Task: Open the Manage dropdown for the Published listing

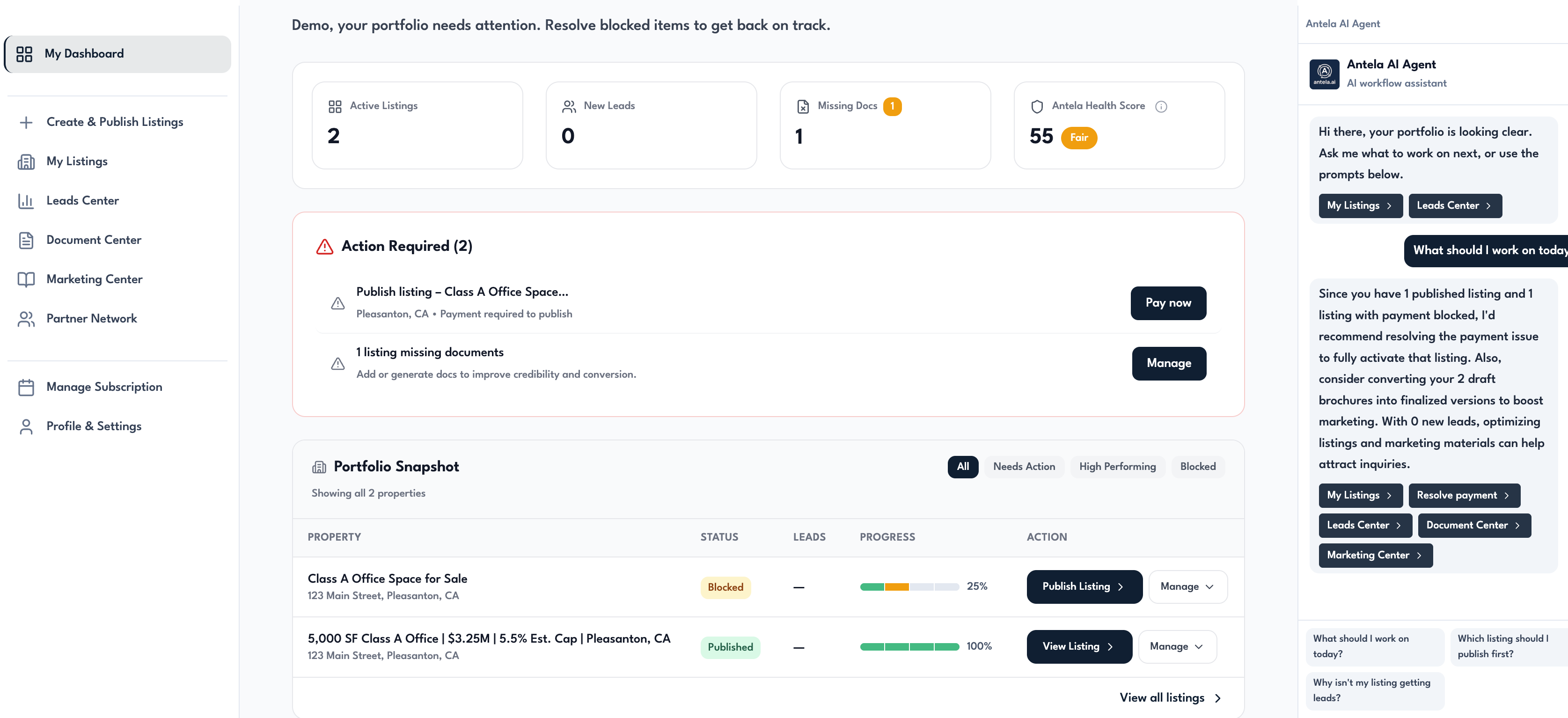Action: point(1177,646)
